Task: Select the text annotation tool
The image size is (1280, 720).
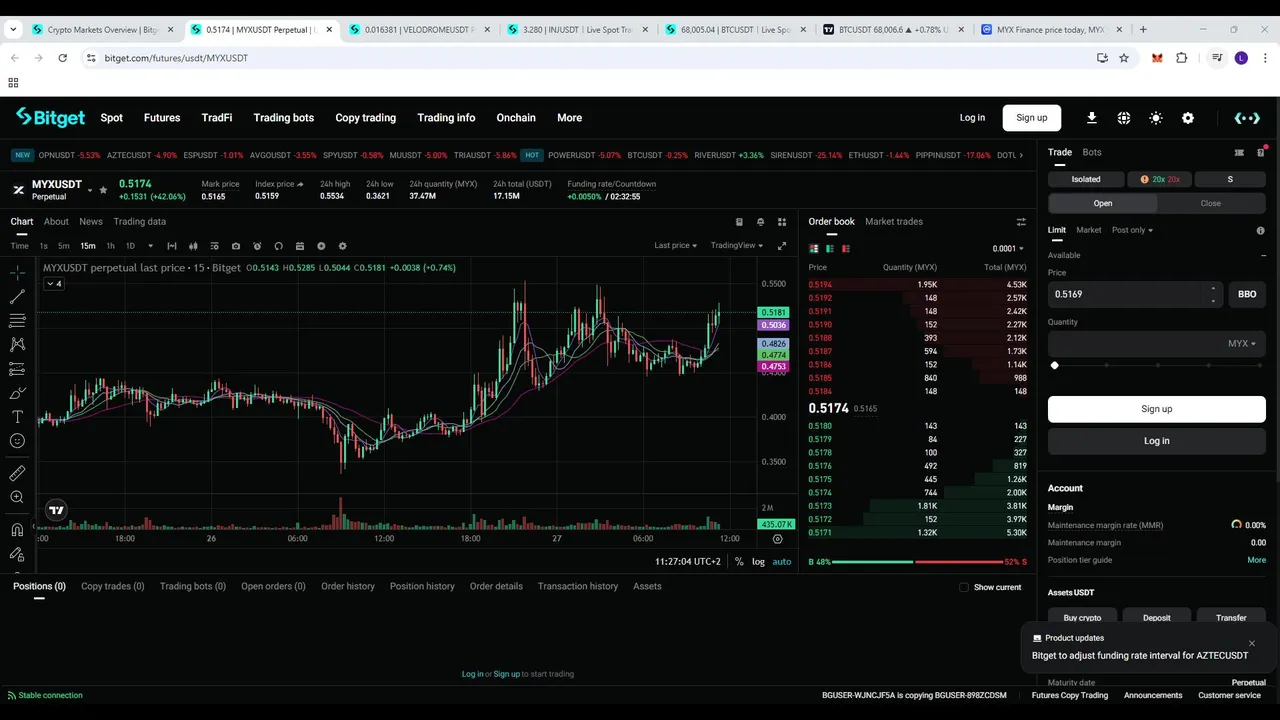Action: pyautogui.click(x=17, y=417)
